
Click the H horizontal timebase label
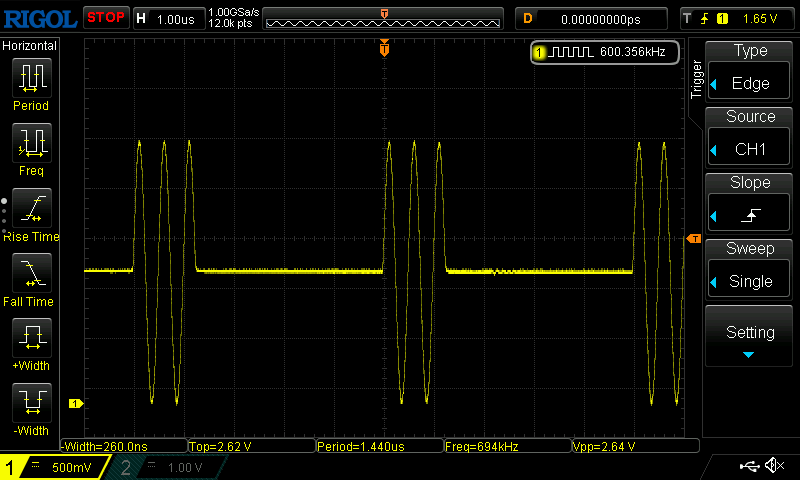click(141, 19)
